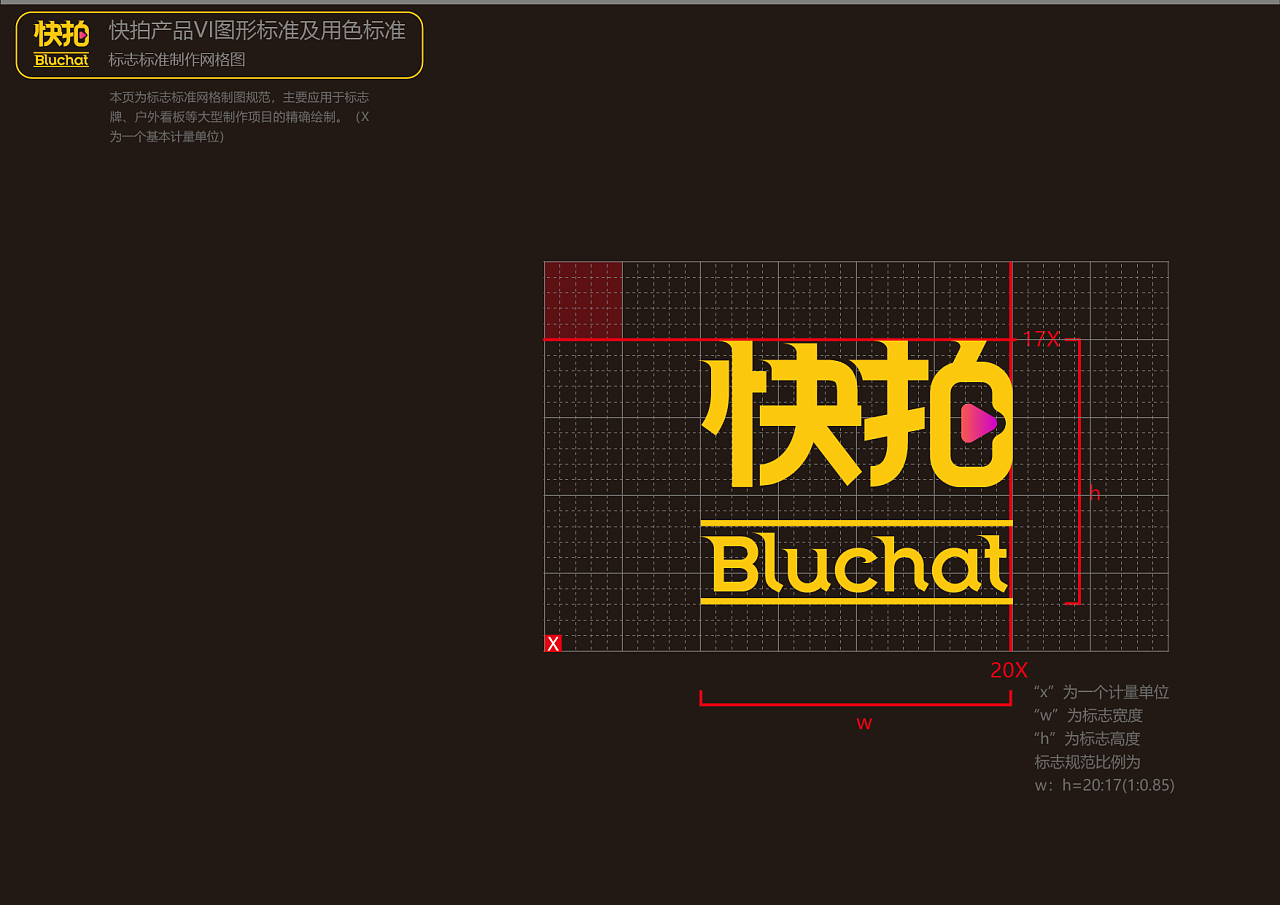Select the legend line “x”为一个计量单位

click(1101, 692)
